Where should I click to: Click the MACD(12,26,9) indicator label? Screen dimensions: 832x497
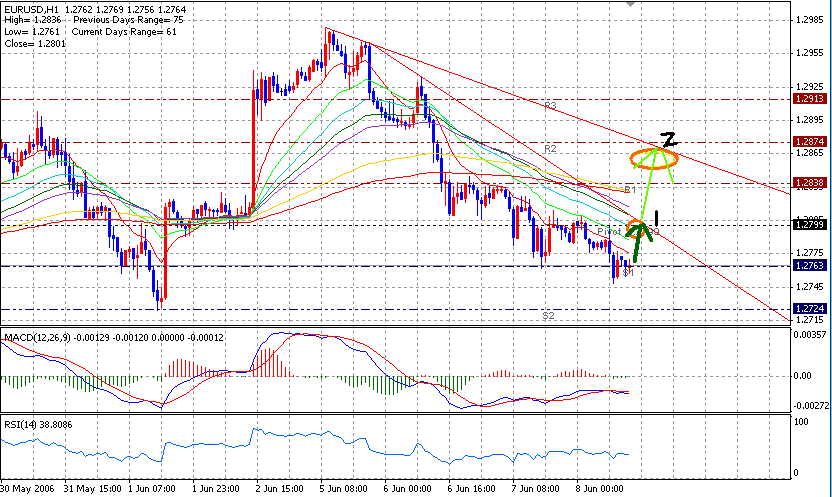(x=37, y=337)
